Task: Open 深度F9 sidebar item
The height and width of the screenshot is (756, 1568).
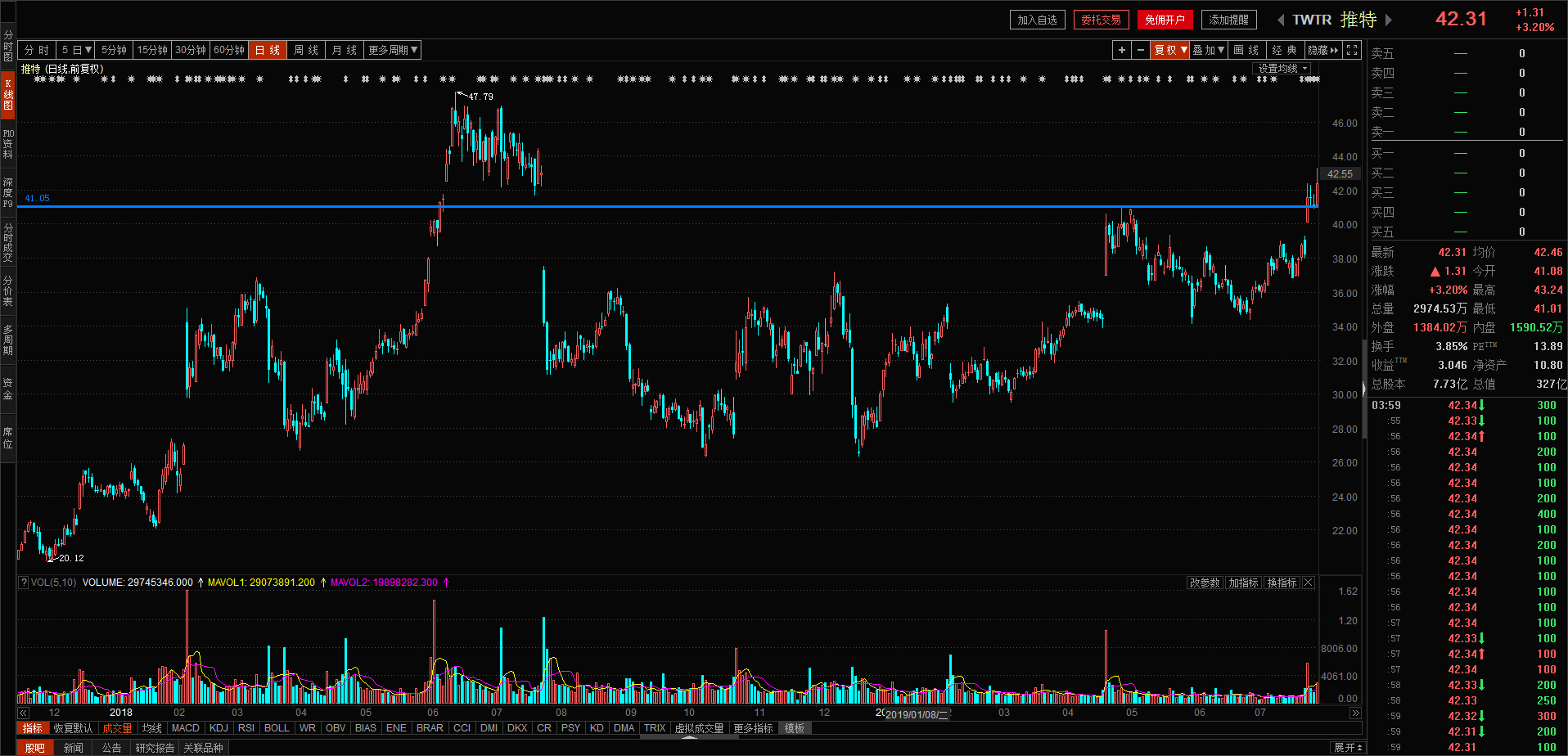Action: tap(7, 192)
